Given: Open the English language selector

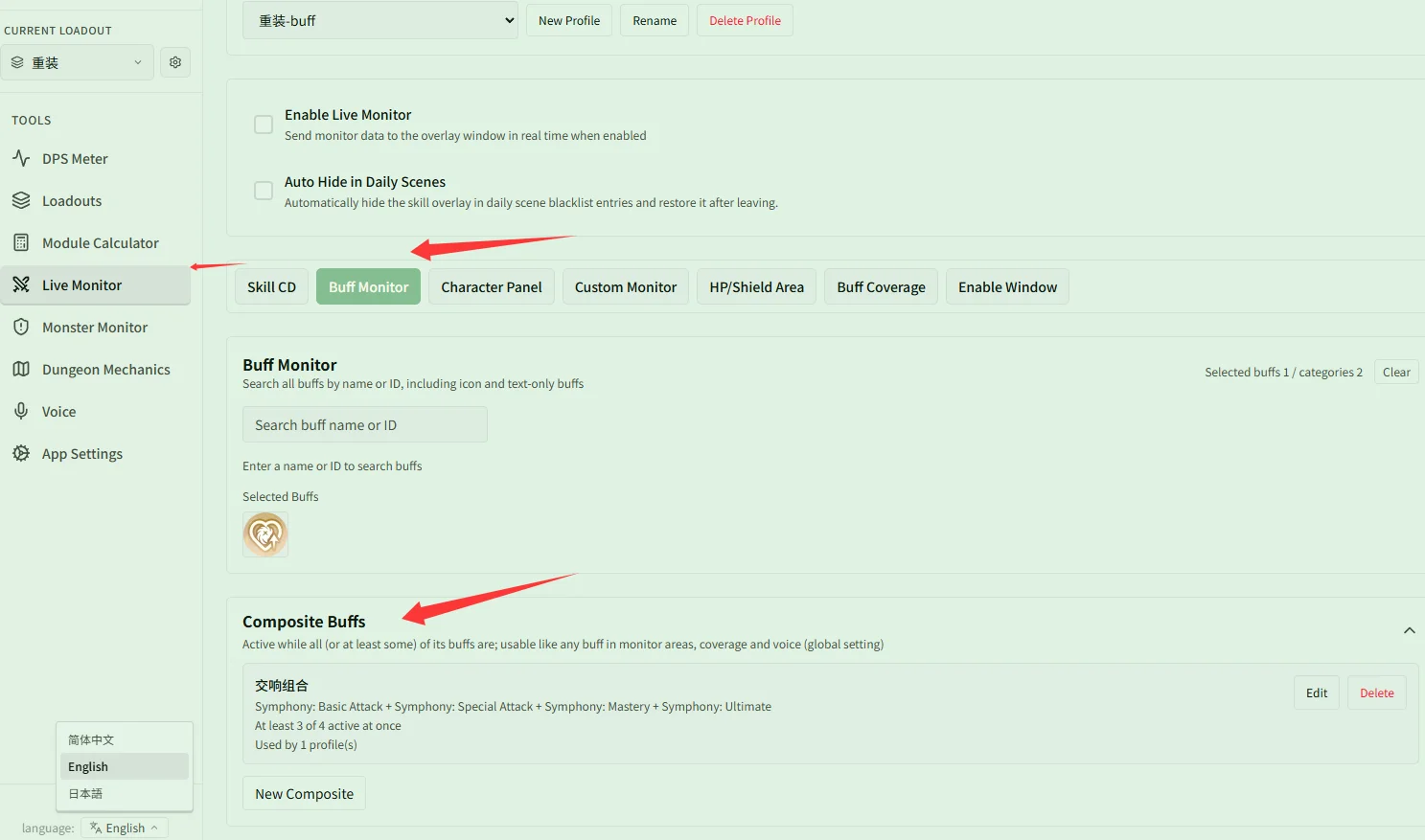Looking at the screenshot, I should (125, 828).
